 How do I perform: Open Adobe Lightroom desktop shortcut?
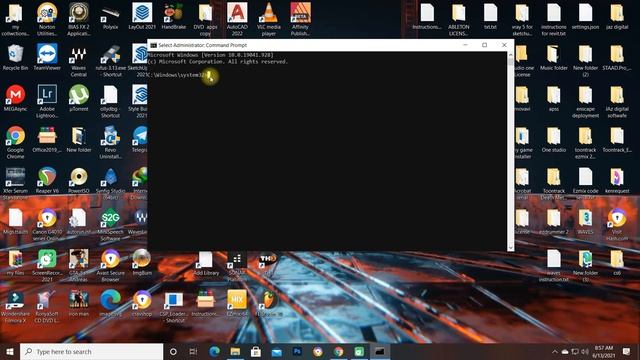47,101
